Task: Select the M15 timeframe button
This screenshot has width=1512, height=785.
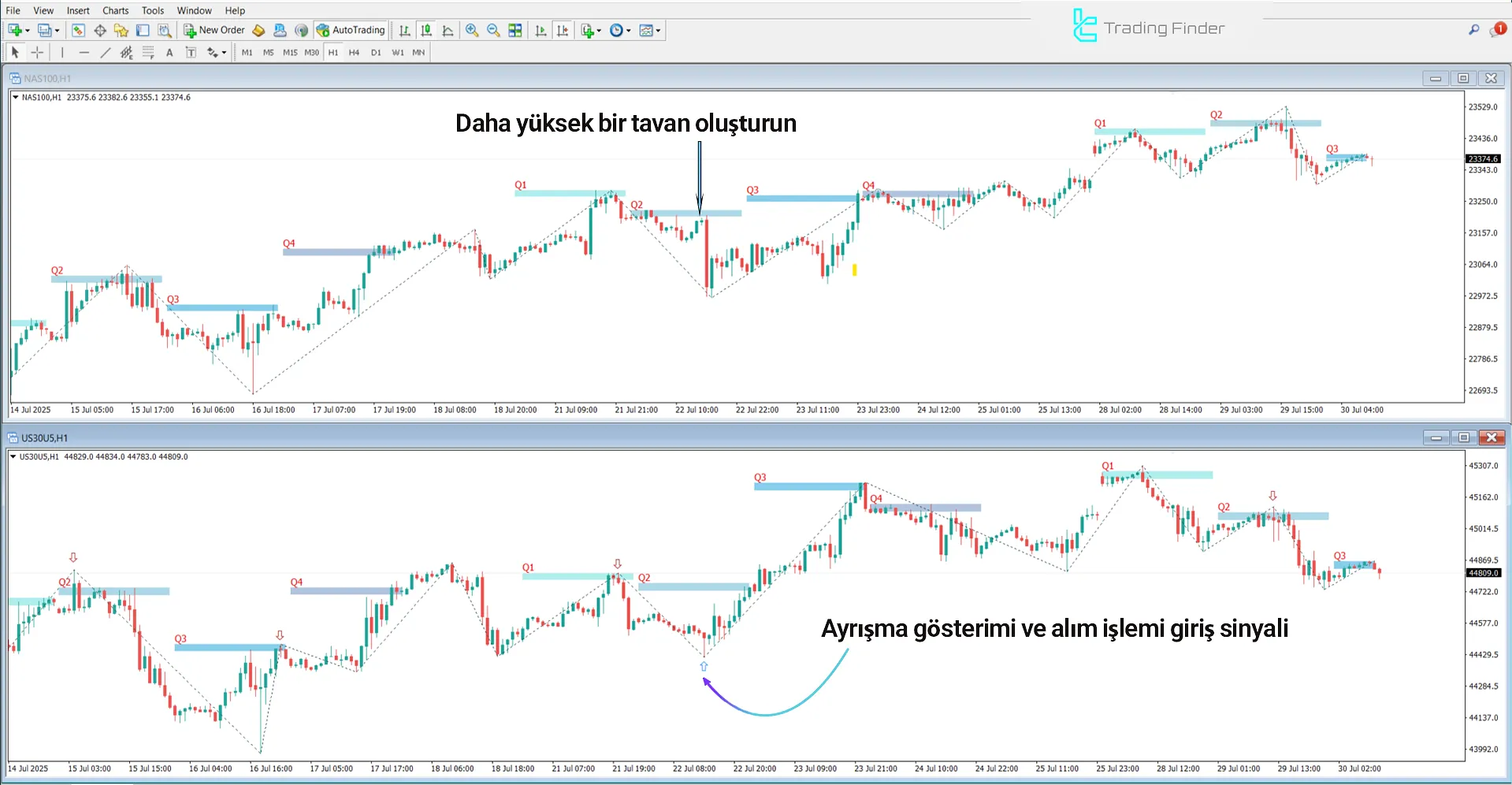Action: [x=291, y=52]
